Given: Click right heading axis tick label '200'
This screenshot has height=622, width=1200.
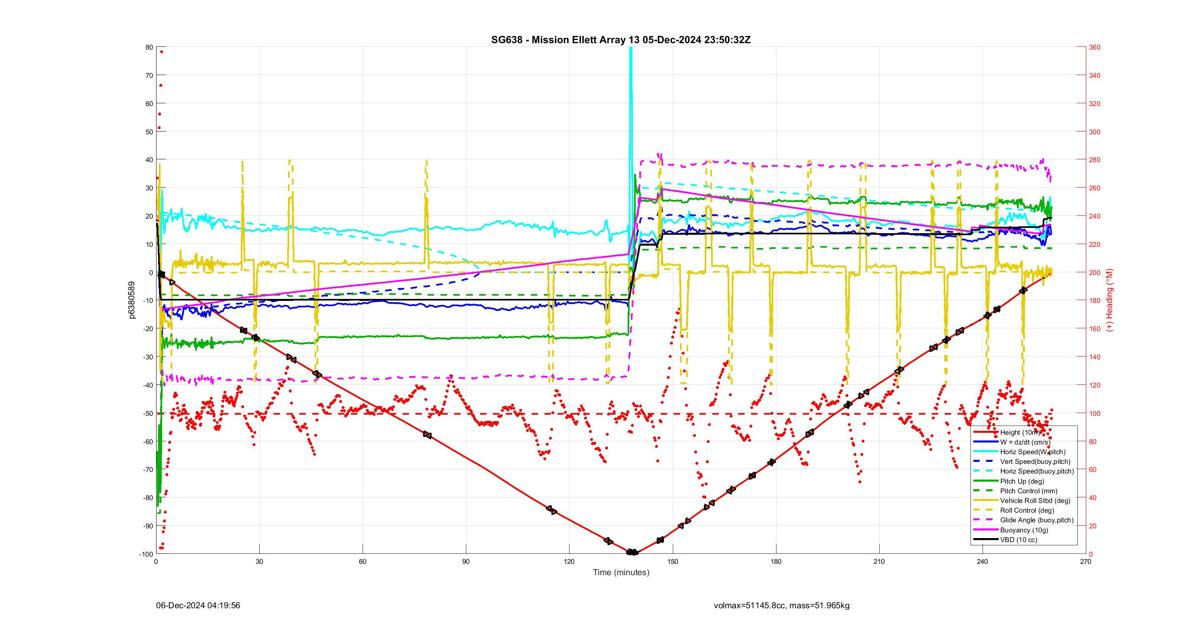Looking at the screenshot, I should click(x=1095, y=272).
